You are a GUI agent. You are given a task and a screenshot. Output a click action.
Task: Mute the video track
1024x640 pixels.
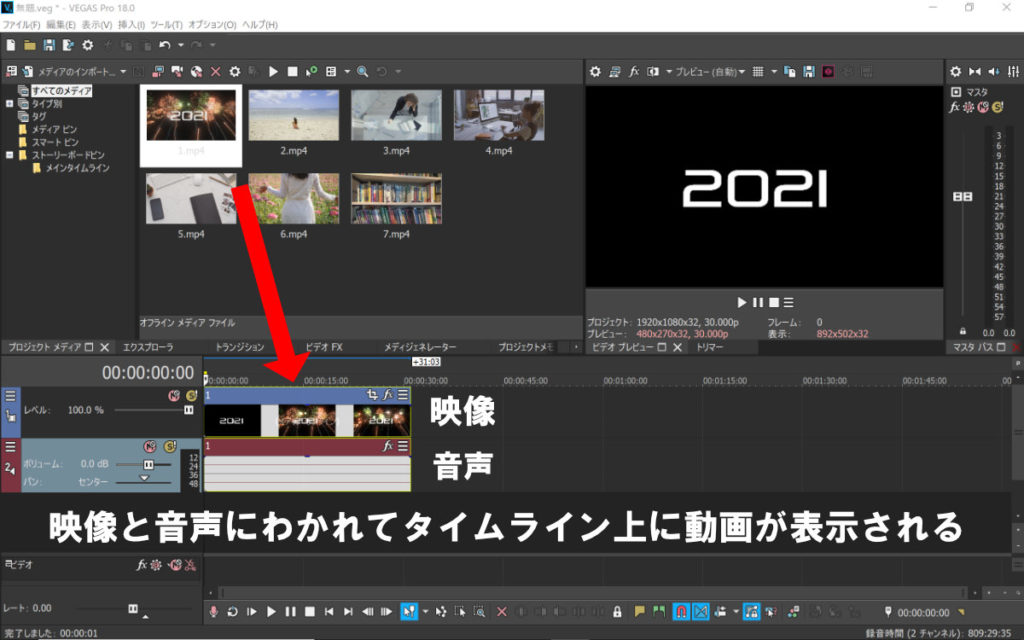[174, 395]
